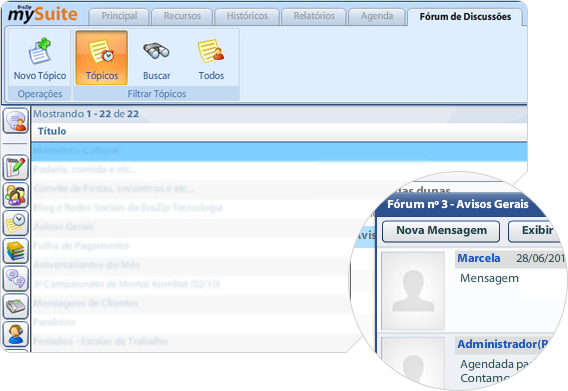Viewport: 568px width, 391px height.
Task: Open the stacked books sidebar icon
Action: point(15,250)
